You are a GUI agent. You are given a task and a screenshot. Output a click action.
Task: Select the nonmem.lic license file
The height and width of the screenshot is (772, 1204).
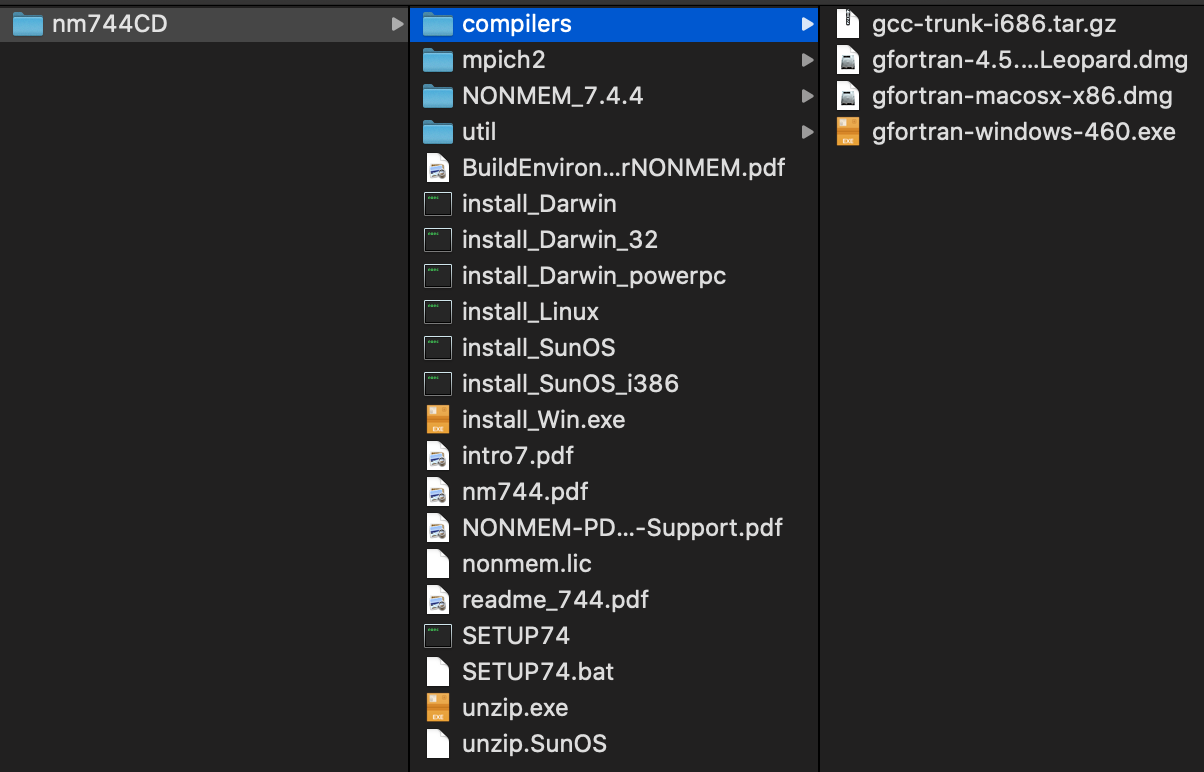pos(526,563)
